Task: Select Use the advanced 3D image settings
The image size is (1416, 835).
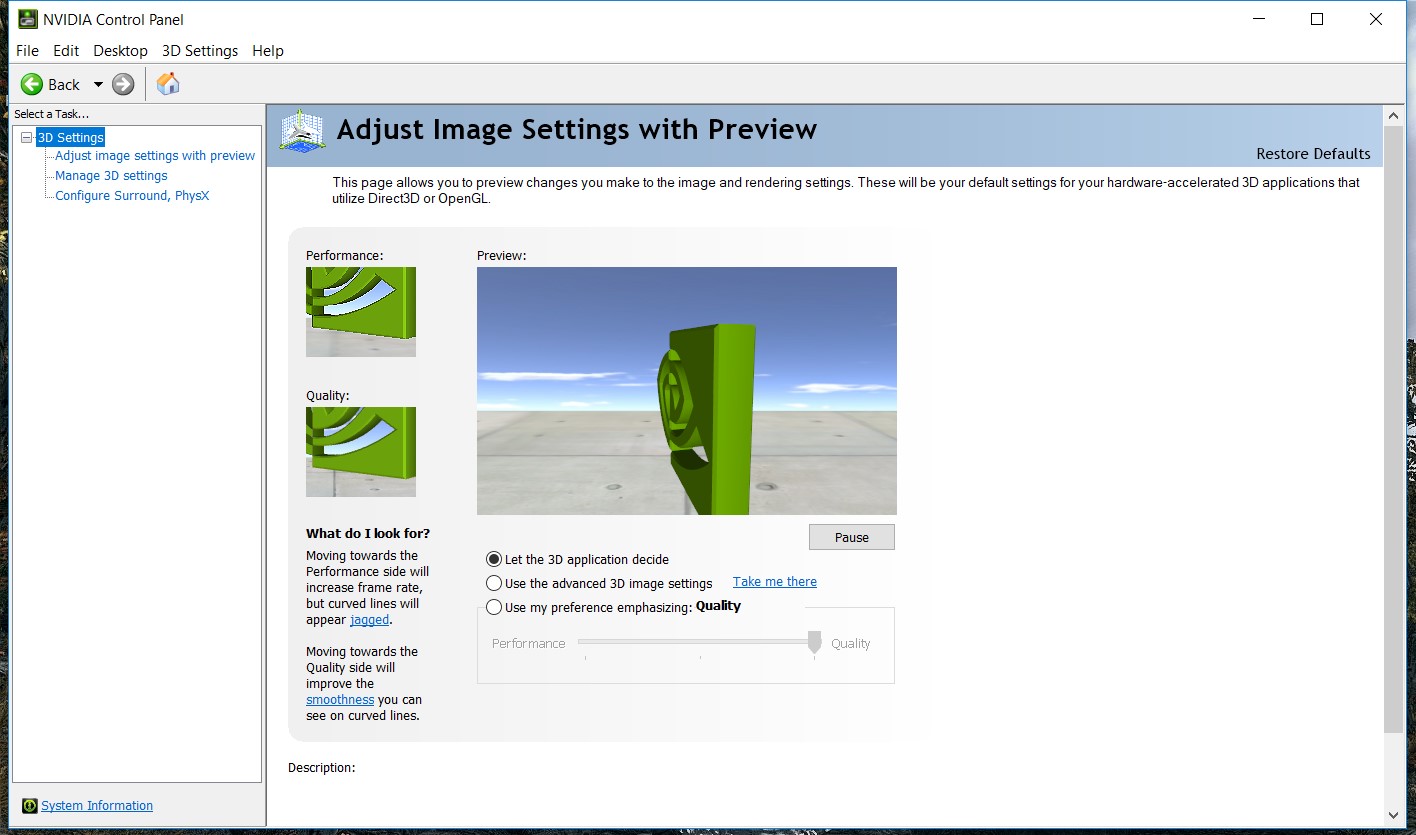Action: point(600,583)
